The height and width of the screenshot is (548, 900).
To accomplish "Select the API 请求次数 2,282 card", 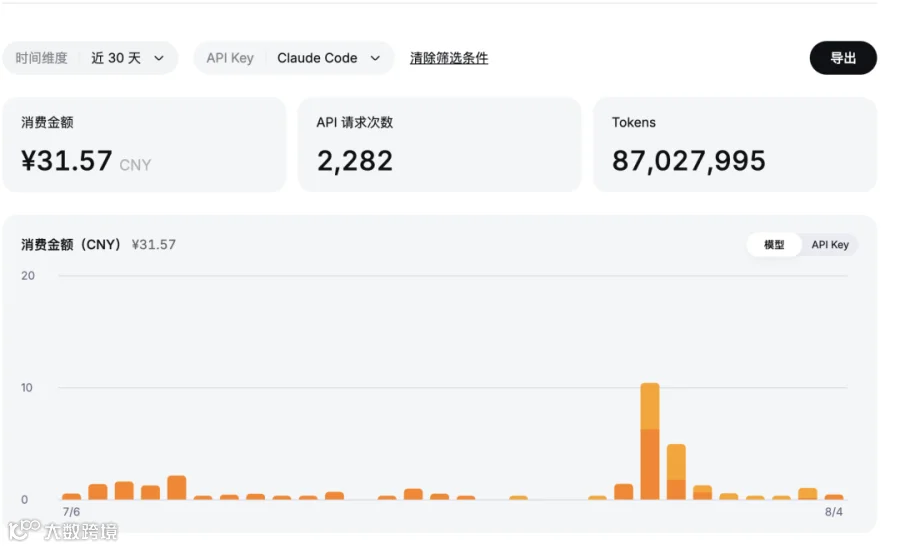I will 439,145.
